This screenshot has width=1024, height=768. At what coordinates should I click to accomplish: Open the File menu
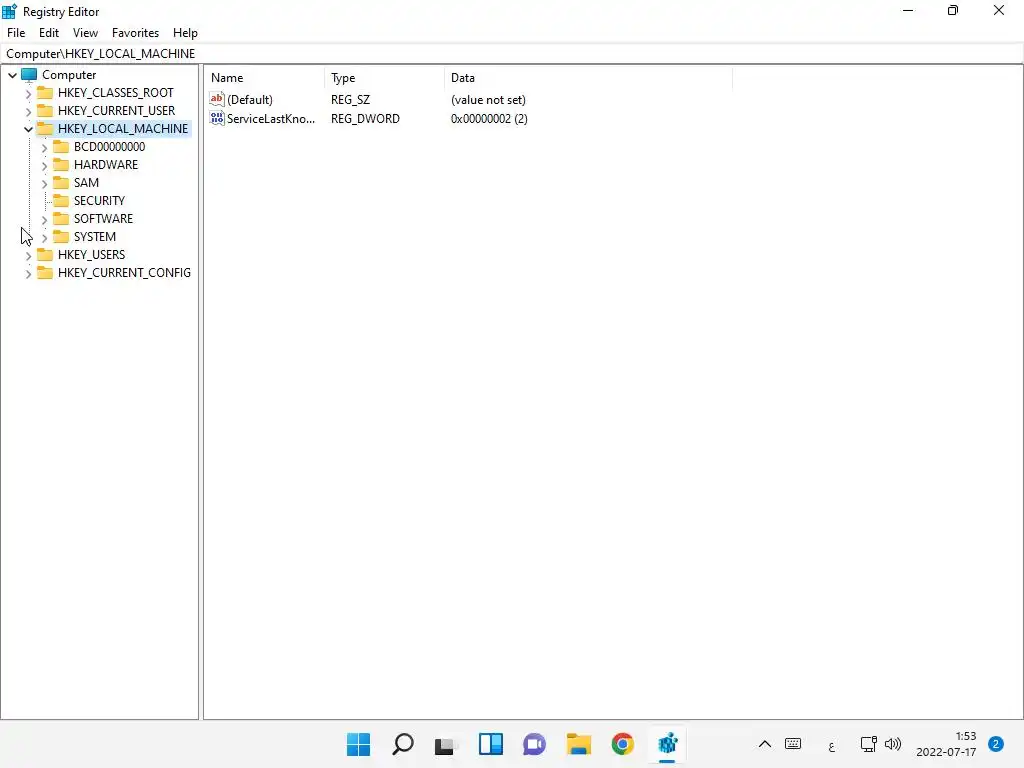point(16,33)
